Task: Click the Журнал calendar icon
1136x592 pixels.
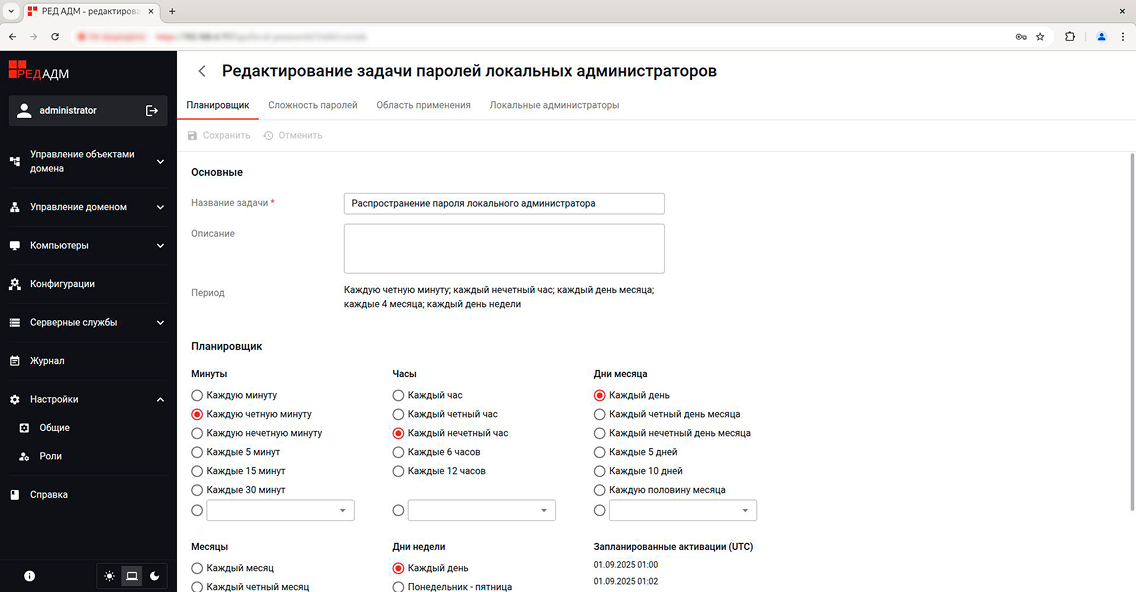Action: (x=14, y=361)
